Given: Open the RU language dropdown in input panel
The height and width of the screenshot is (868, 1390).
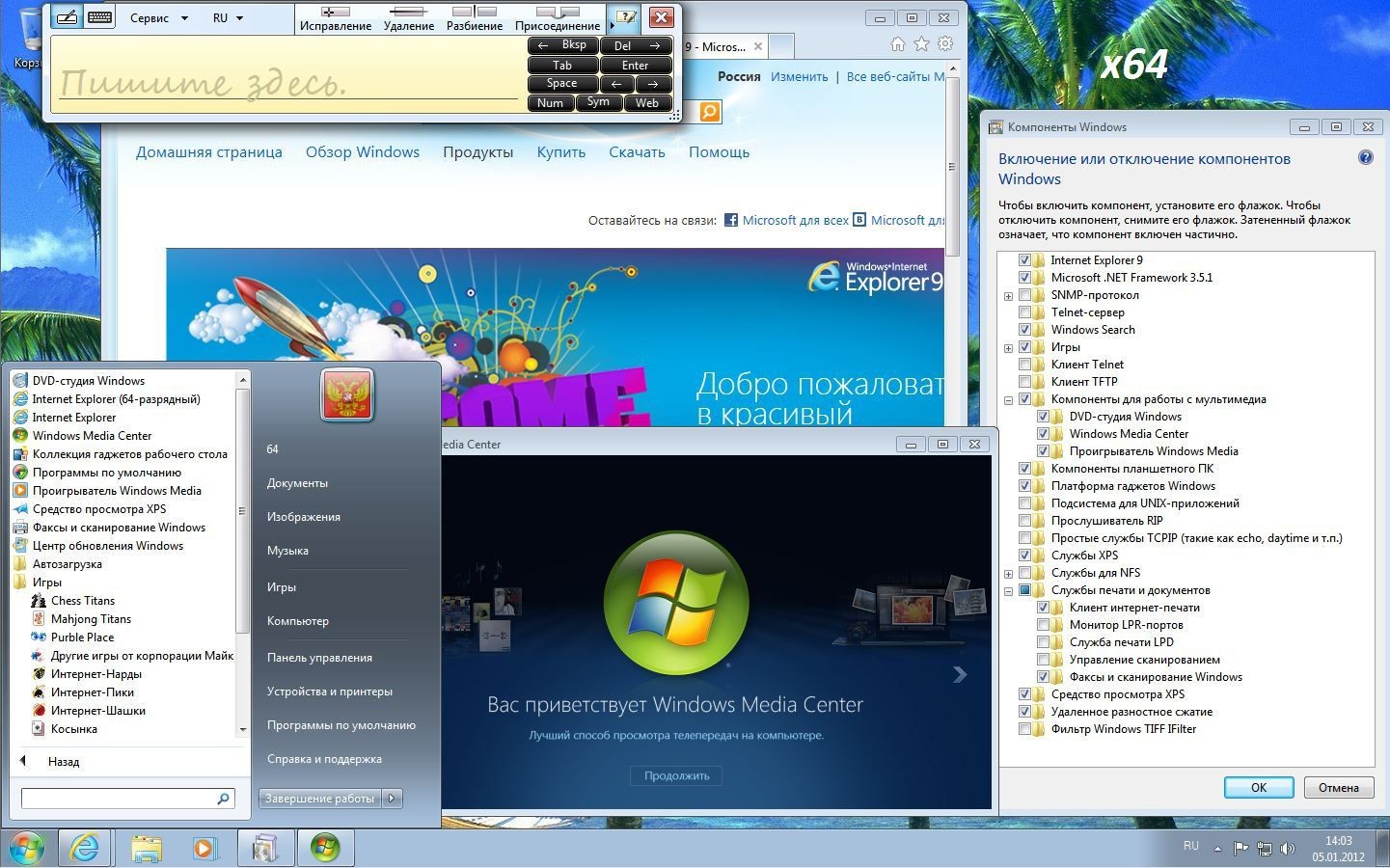Looking at the screenshot, I should tap(229, 17).
